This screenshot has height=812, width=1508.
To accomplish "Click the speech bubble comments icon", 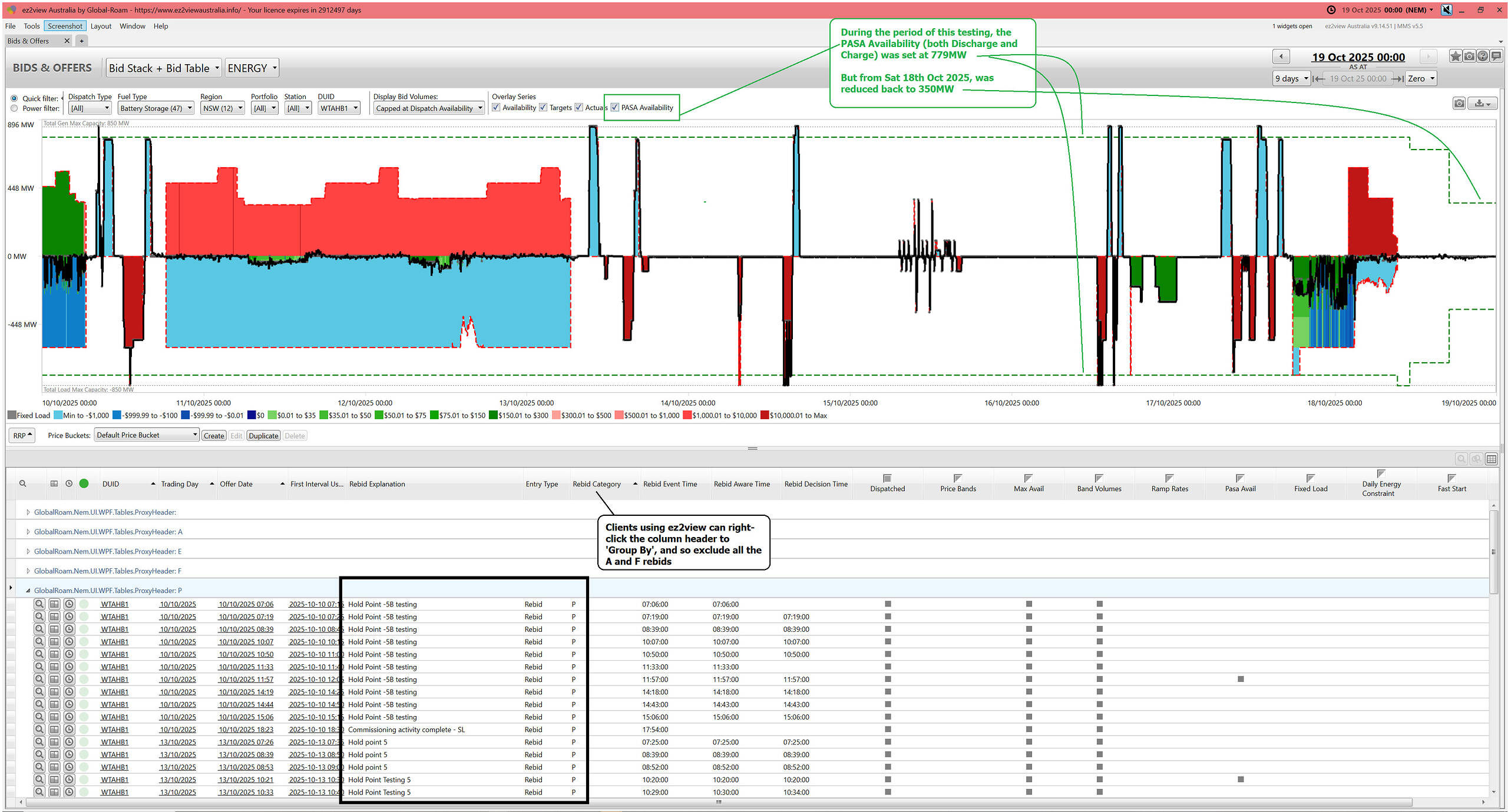I will (1496, 57).
